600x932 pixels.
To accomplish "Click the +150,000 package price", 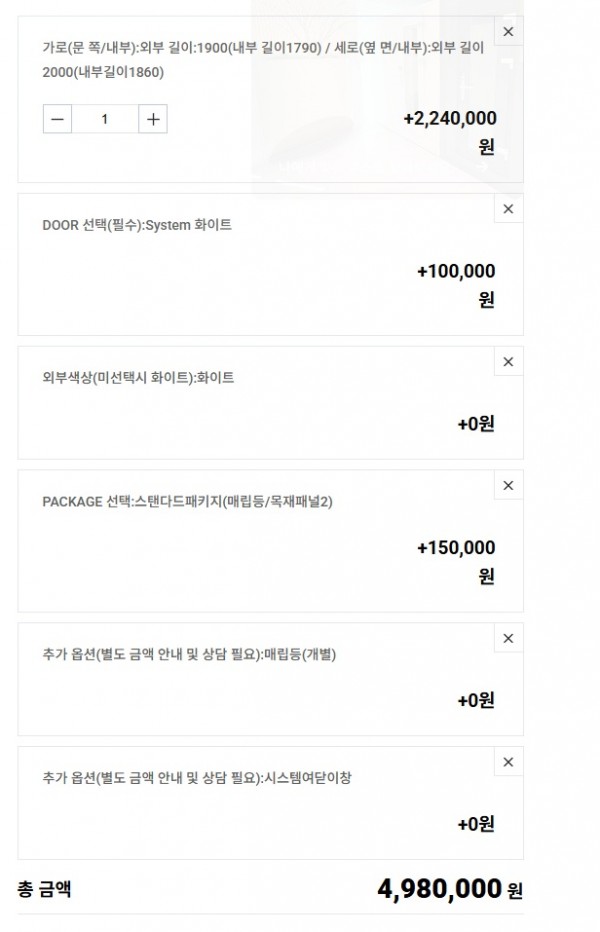I will [457, 561].
